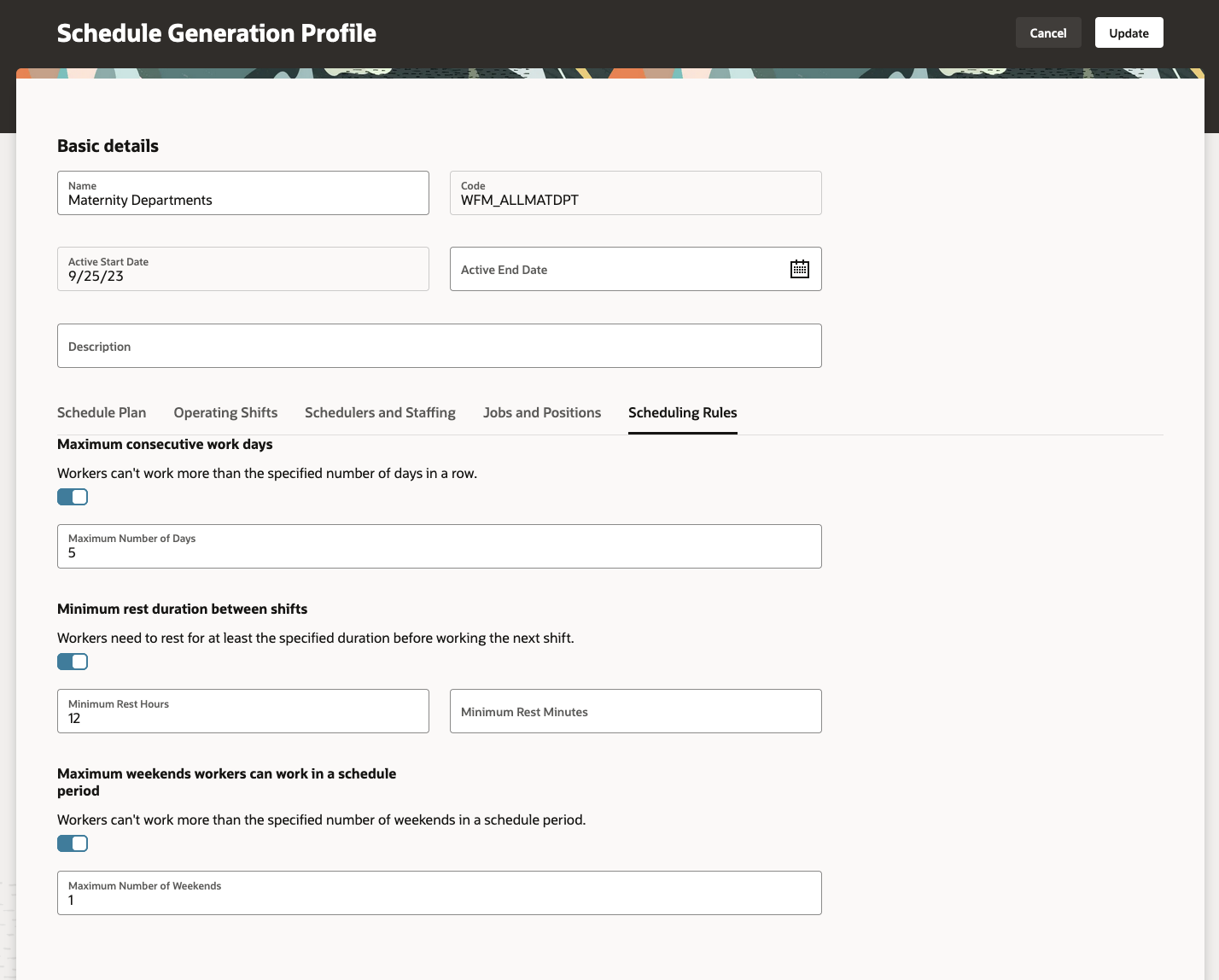Open the Operating Shifts tab
This screenshot has height=980, width=1219.
tap(225, 412)
